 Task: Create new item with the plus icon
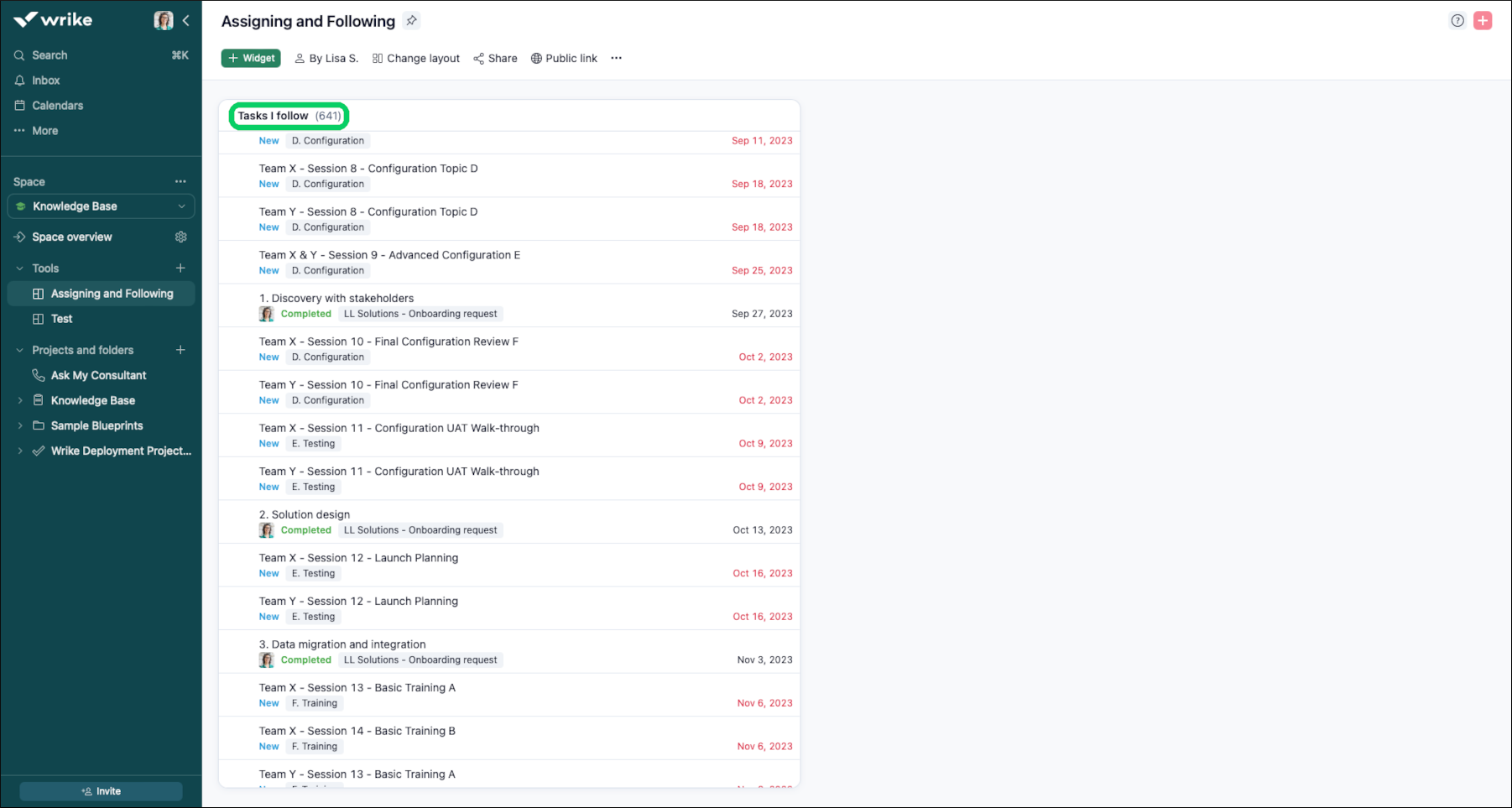coord(1483,20)
